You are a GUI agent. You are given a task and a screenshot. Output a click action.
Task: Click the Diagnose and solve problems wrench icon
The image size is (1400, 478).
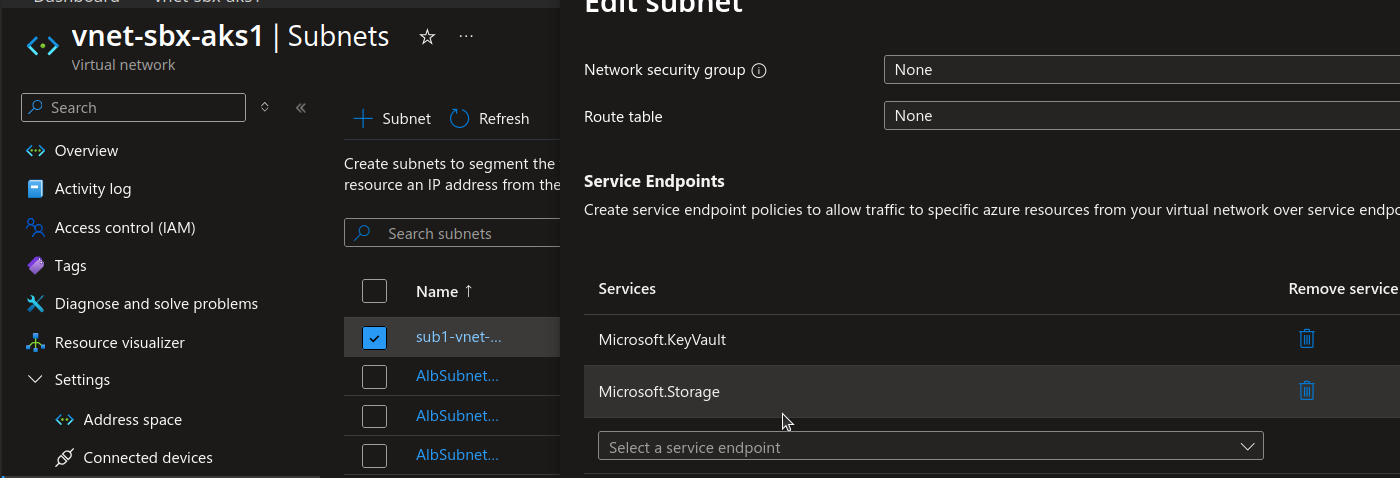pos(36,303)
